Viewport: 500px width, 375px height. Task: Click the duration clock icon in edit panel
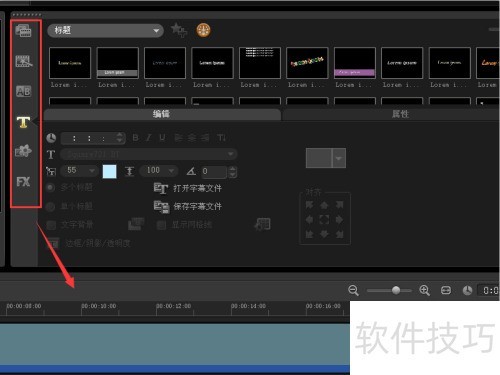tap(51, 138)
